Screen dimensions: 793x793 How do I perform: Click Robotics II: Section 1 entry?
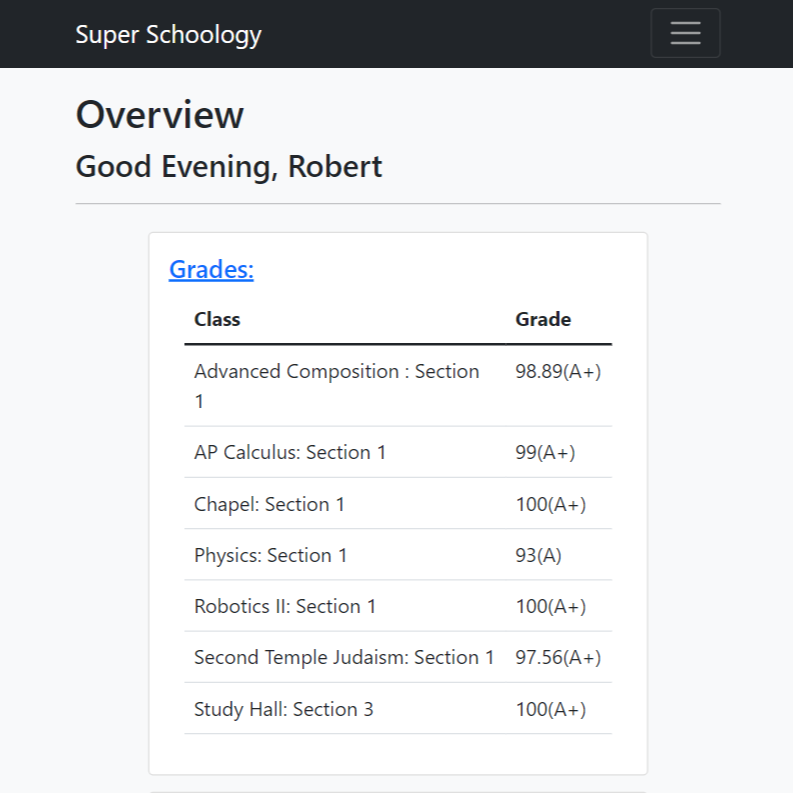click(285, 606)
